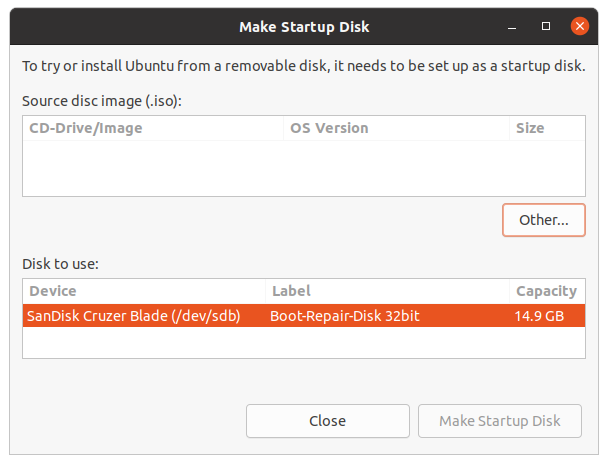Select the SanDisk Cruzer Blade (/dev/sdb) device

point(134,316)
